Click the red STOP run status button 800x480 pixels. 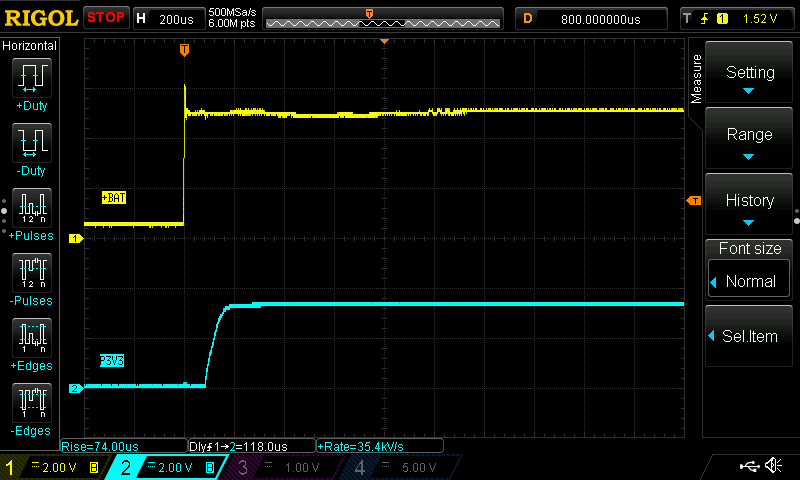tap(106, 18)
